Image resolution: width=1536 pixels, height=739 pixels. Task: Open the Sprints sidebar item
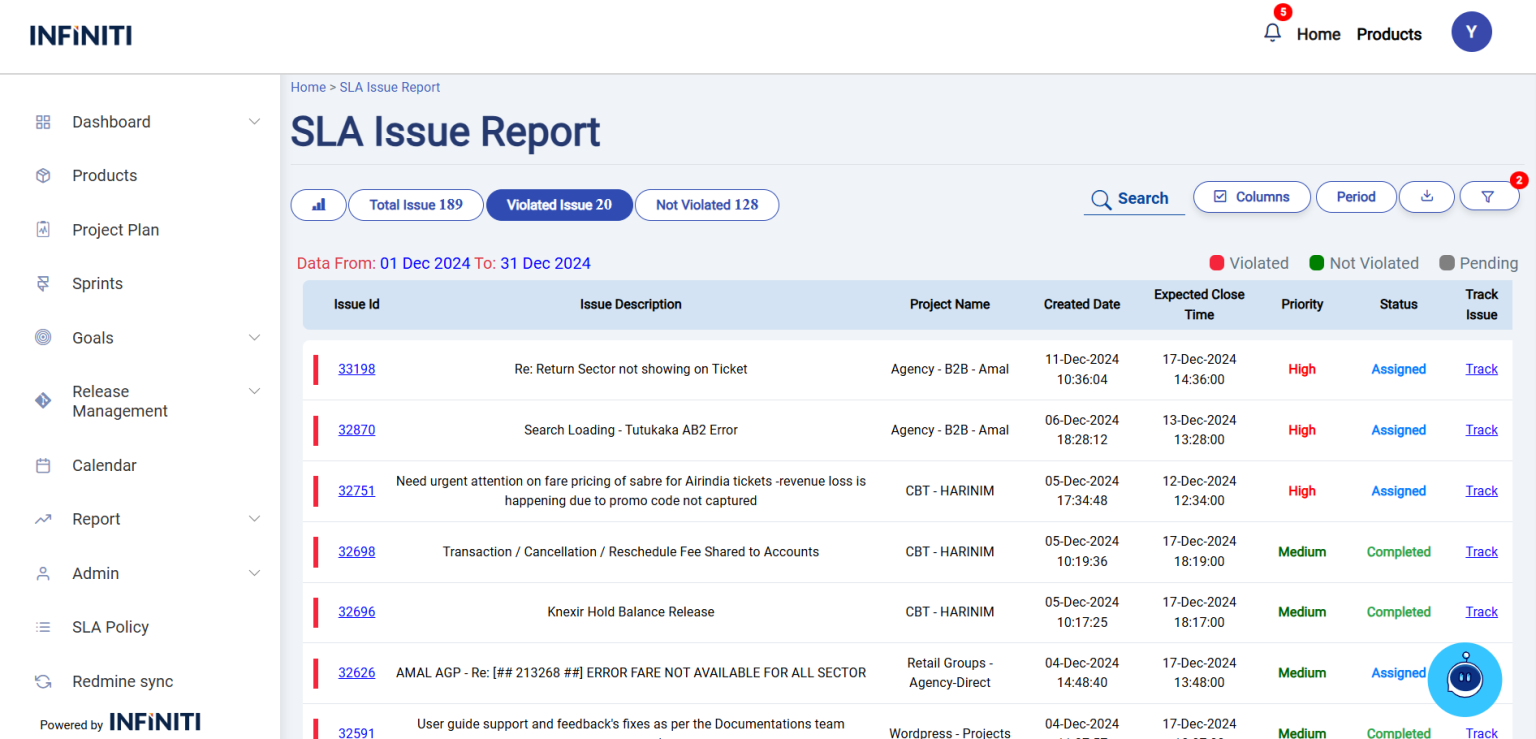[97, 283]
